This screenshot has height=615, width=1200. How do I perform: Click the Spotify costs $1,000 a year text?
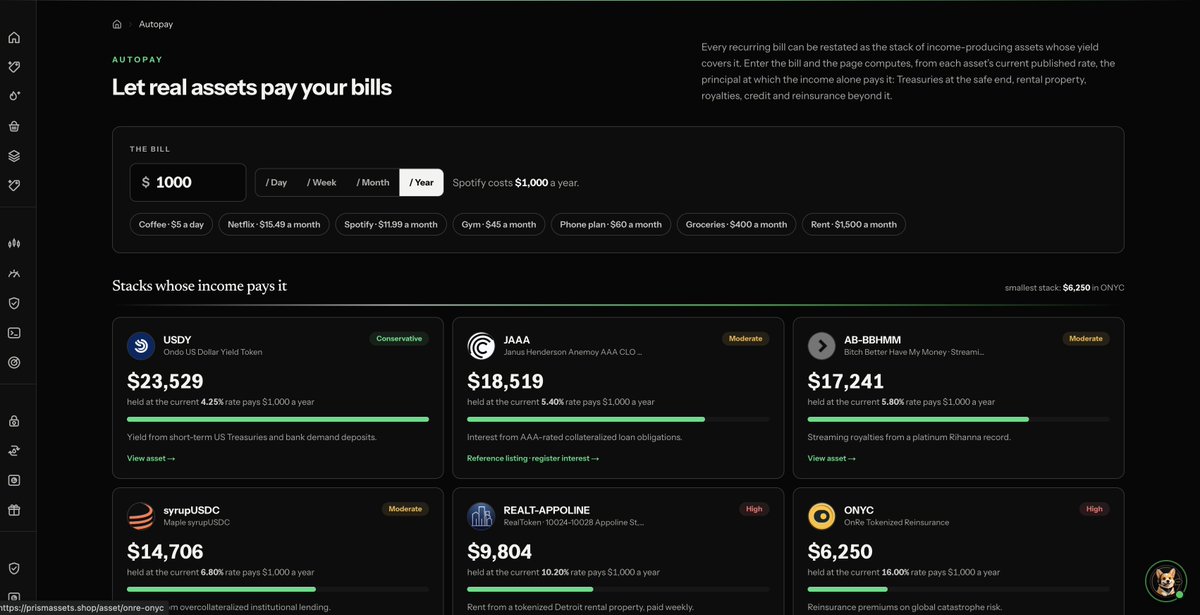click(515, 183)
